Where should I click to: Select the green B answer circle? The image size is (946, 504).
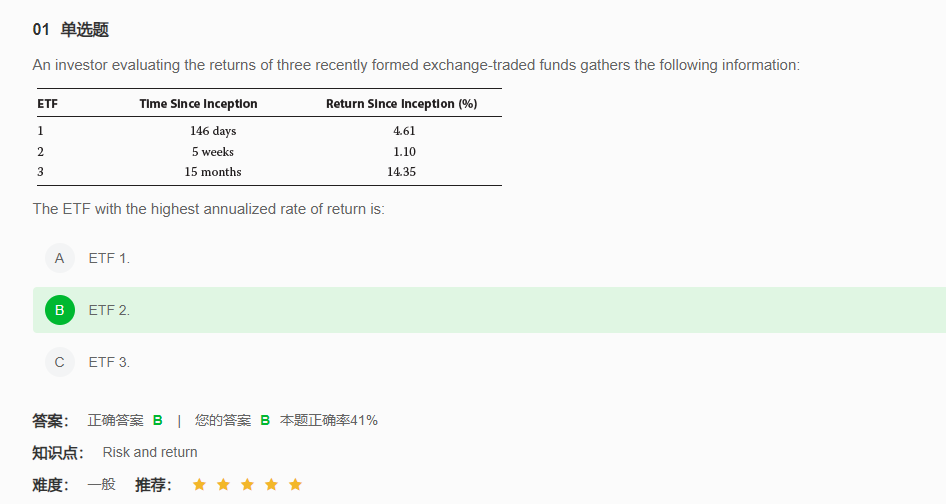(x=60, y=310)
